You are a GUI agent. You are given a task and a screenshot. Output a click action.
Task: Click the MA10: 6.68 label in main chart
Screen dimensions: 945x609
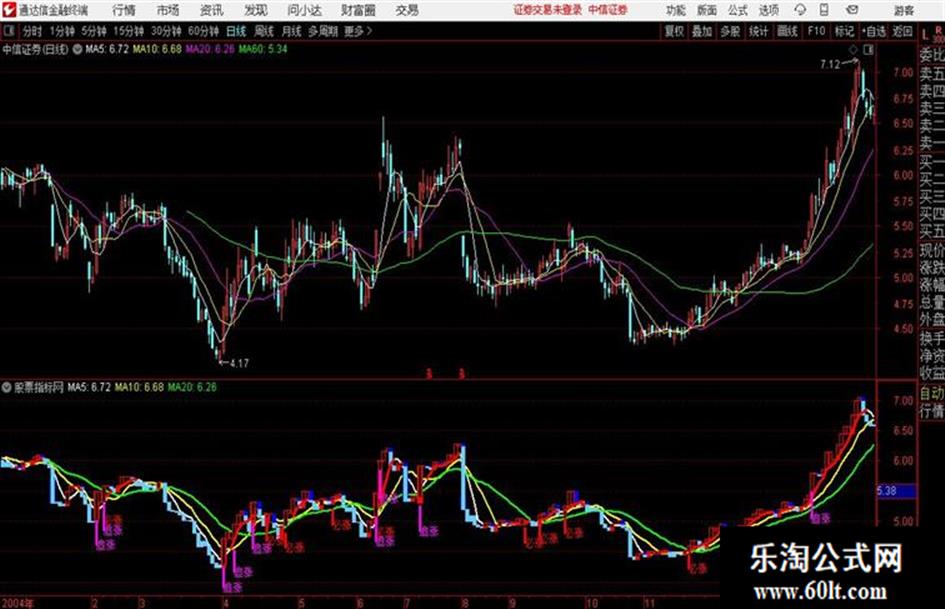click(x=157, y=49)
